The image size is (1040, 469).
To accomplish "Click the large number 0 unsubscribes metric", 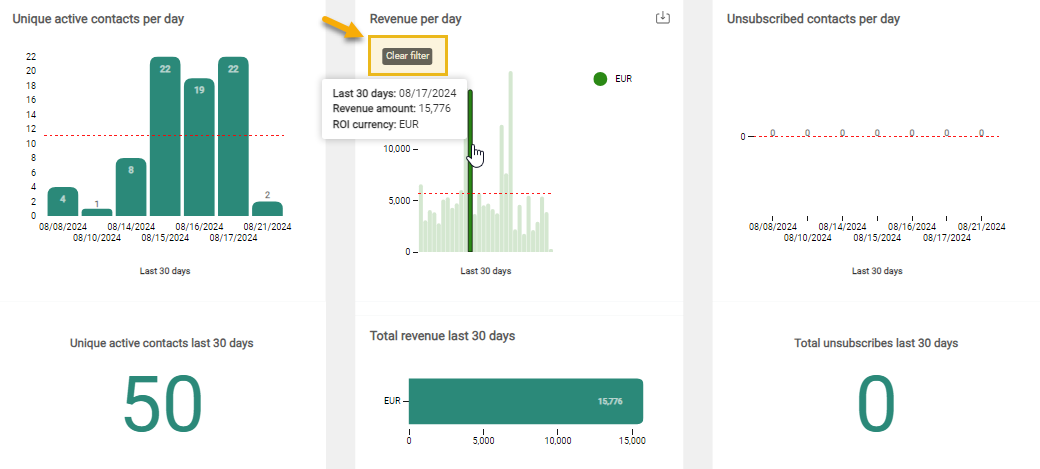I will click(876, 405).
